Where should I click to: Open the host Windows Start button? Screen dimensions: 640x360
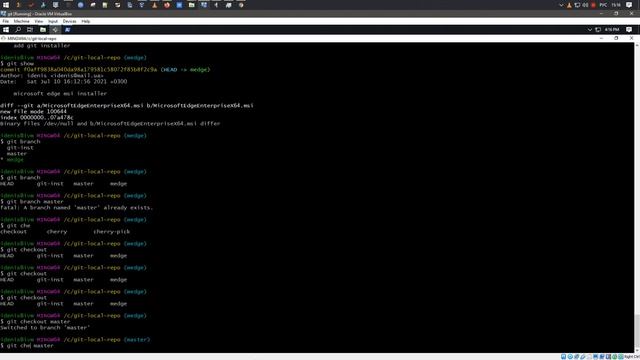tap(6, 5)
